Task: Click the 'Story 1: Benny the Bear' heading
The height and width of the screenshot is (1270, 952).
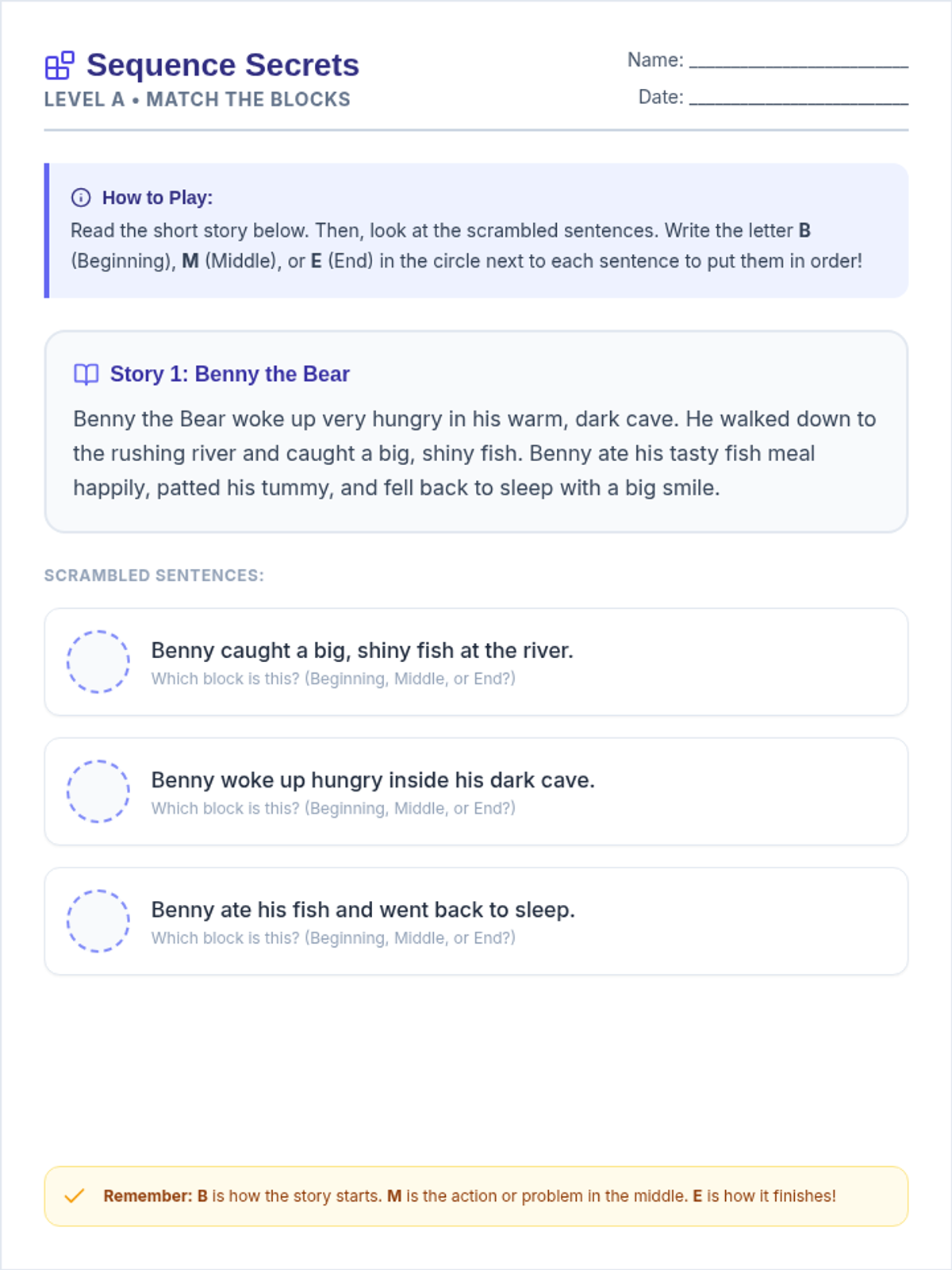Action: tap(230, 374)
